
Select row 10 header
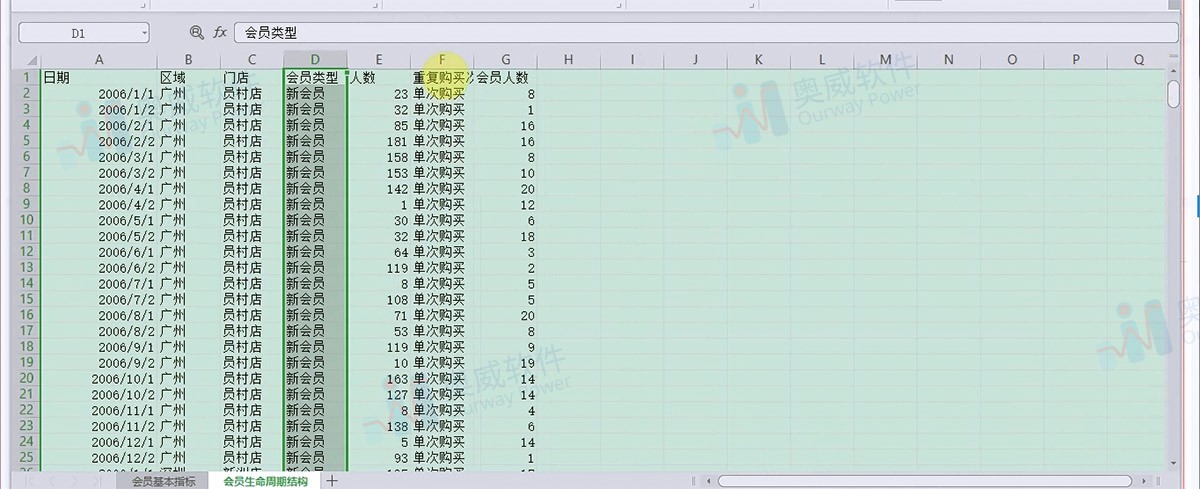[27, 220]
